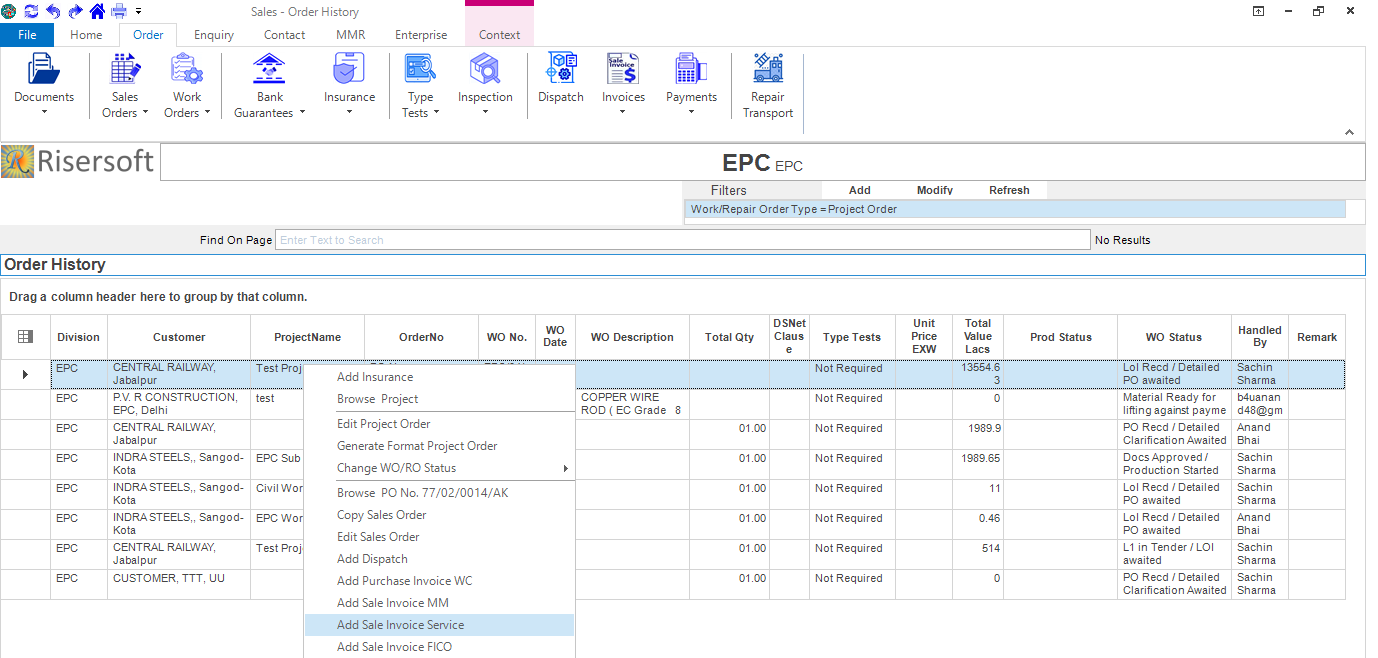1378x658 pixels.
Task: Click the Dispatch ribbon icon
Action: 560,70
